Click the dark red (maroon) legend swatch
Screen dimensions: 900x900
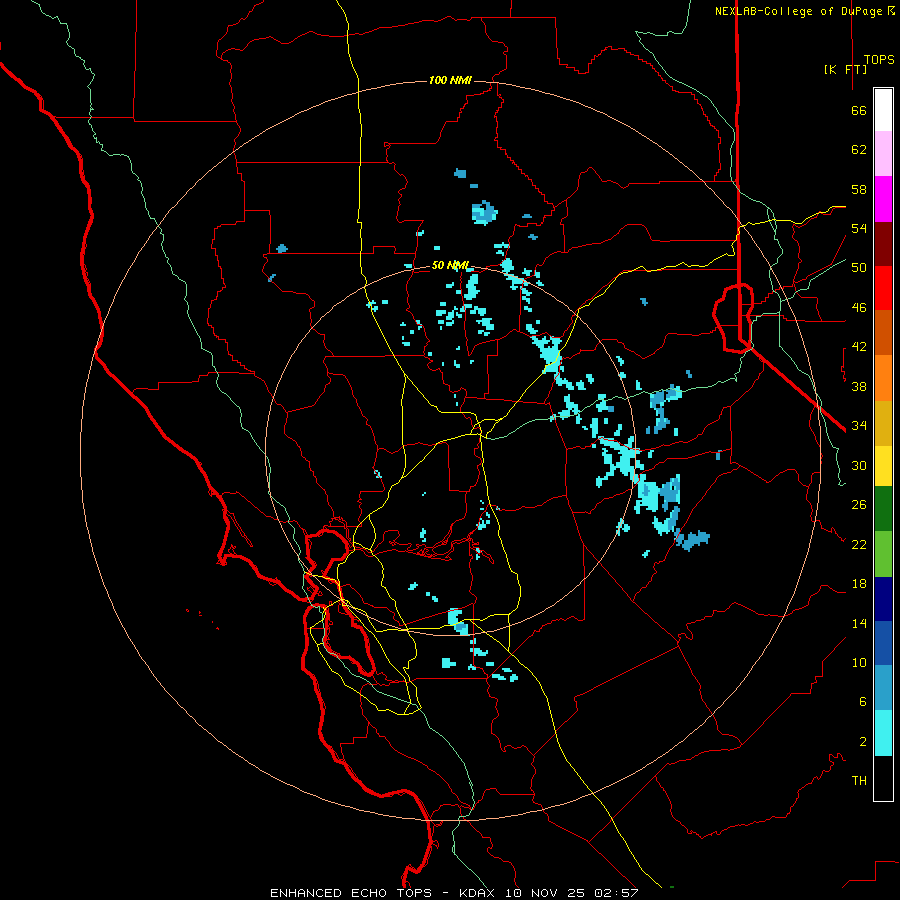pos(883,244)
